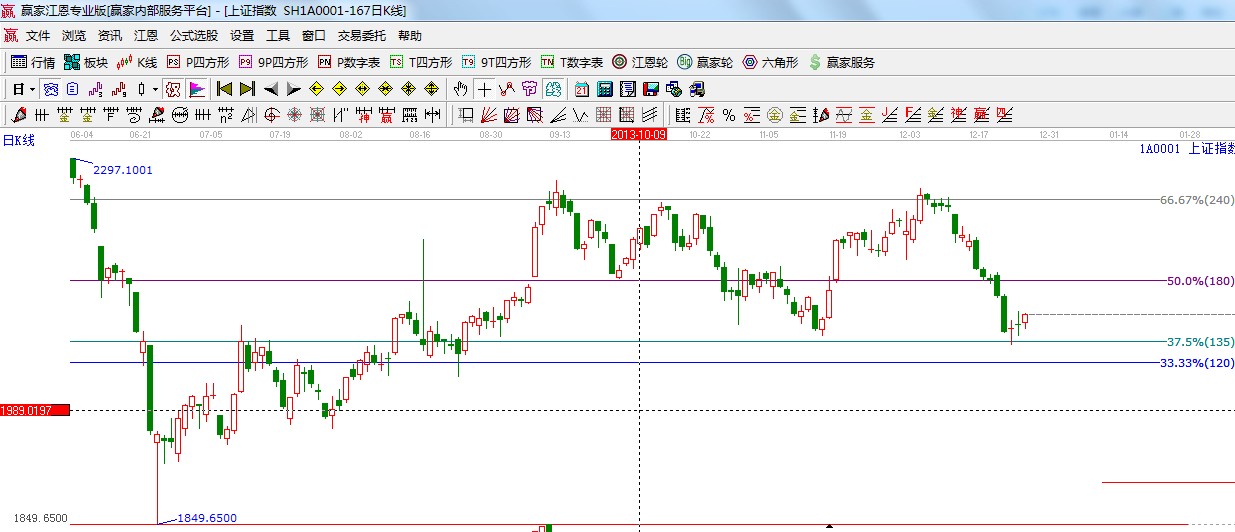Image resolution: width=1235 pixels, height=532 pixels.
Task: Click the P四方形 button
Action: (x=198, y=62)
